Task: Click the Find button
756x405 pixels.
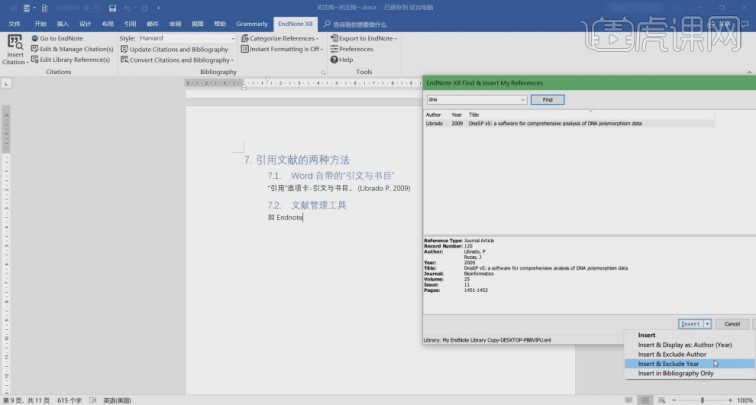Action: [x=547, y=100]
